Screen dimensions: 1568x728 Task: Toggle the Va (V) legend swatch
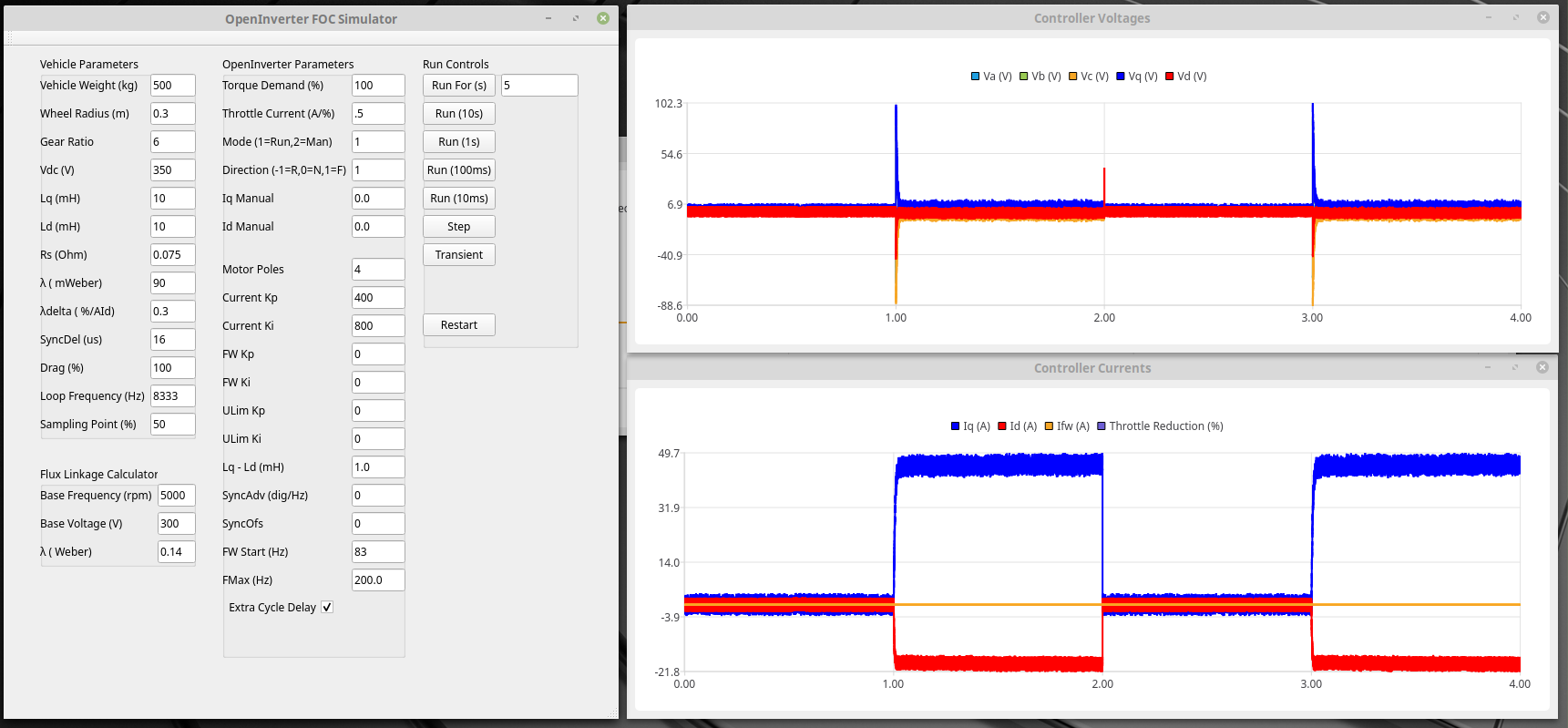(x=976, y=77)
